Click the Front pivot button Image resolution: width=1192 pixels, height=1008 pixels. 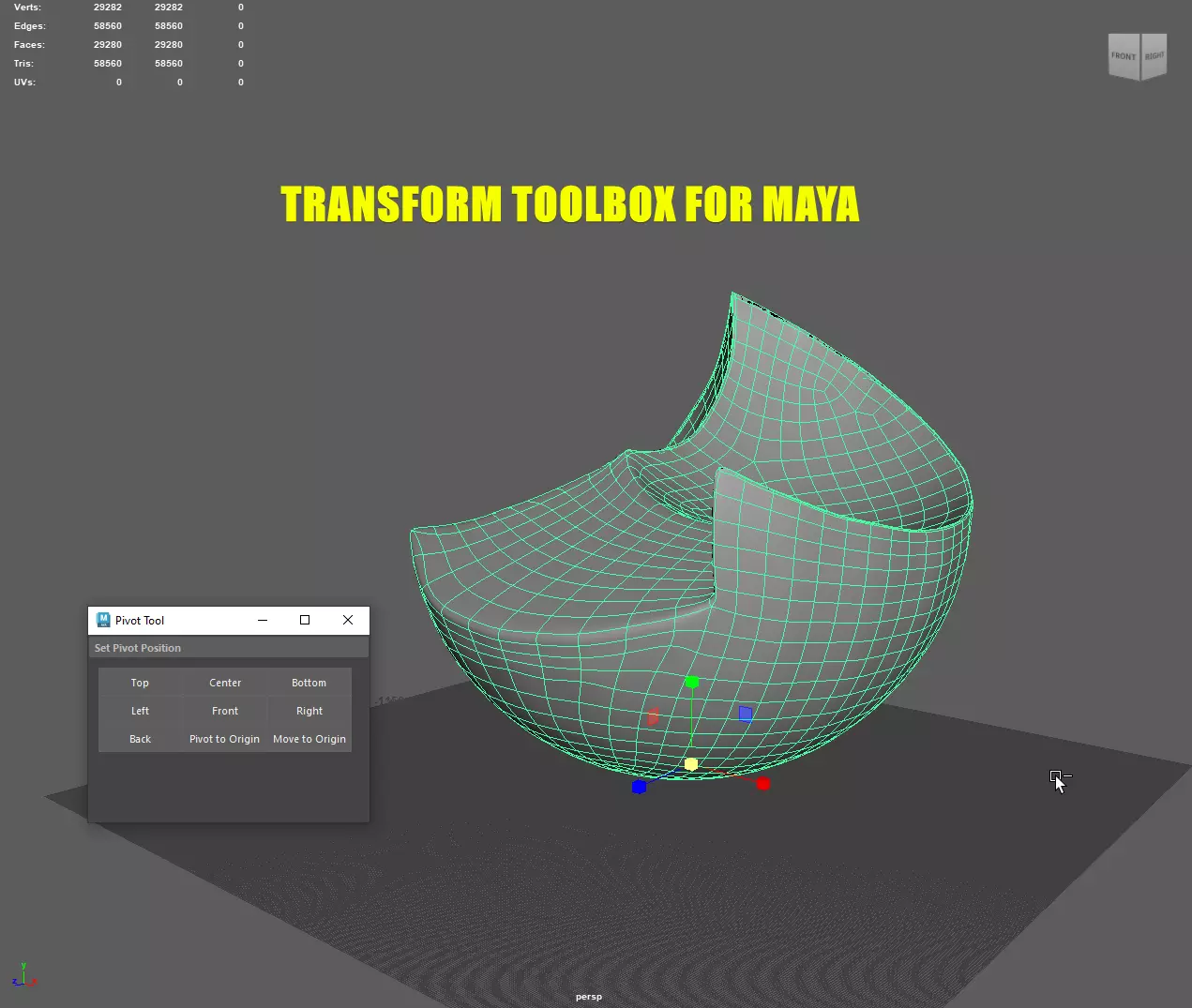225,711
